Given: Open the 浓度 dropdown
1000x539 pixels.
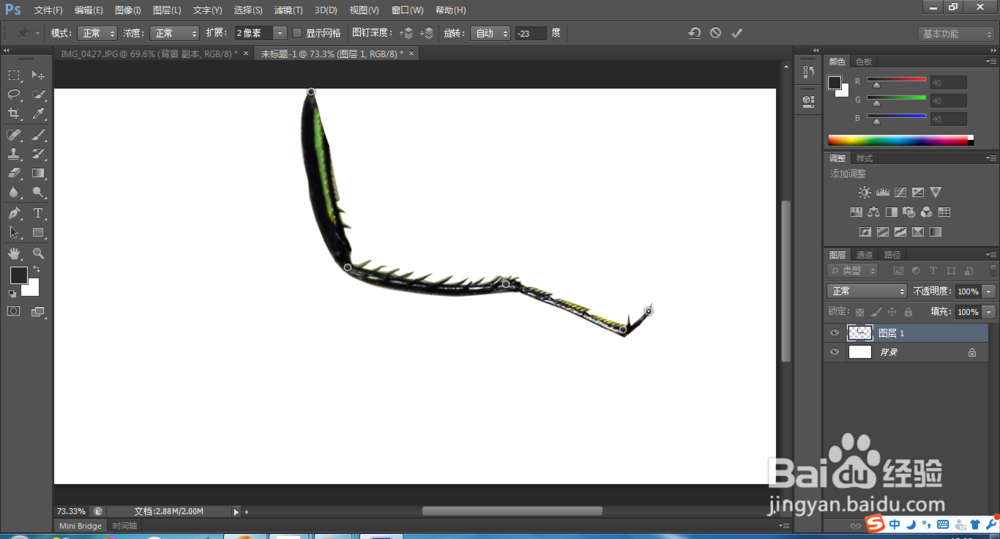Looking at the screenshot, I should [175, 33].
